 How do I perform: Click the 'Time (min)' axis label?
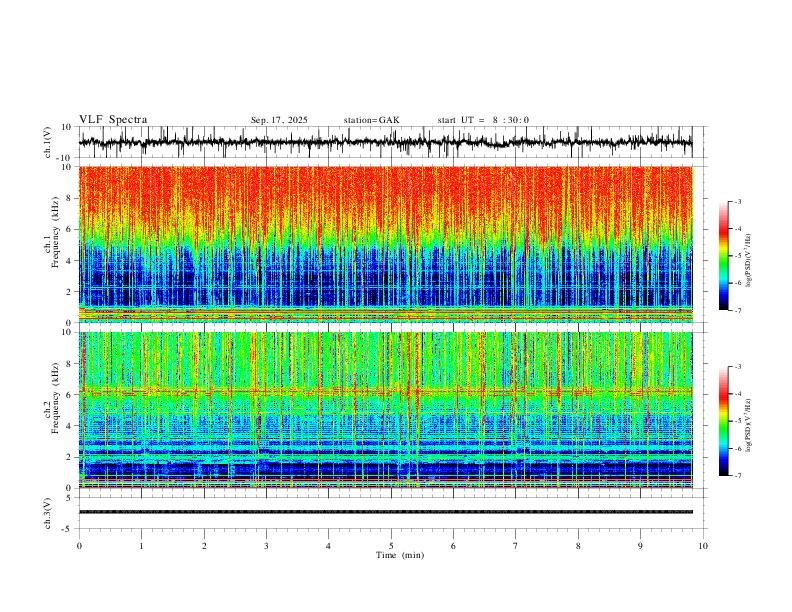click(x=400, y=555)
